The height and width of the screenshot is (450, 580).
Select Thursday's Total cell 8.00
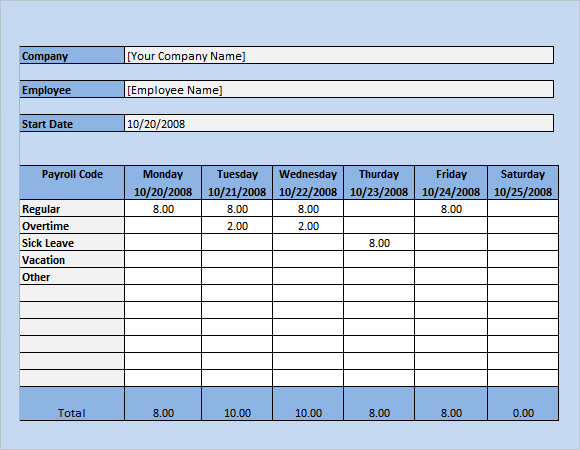379,403
